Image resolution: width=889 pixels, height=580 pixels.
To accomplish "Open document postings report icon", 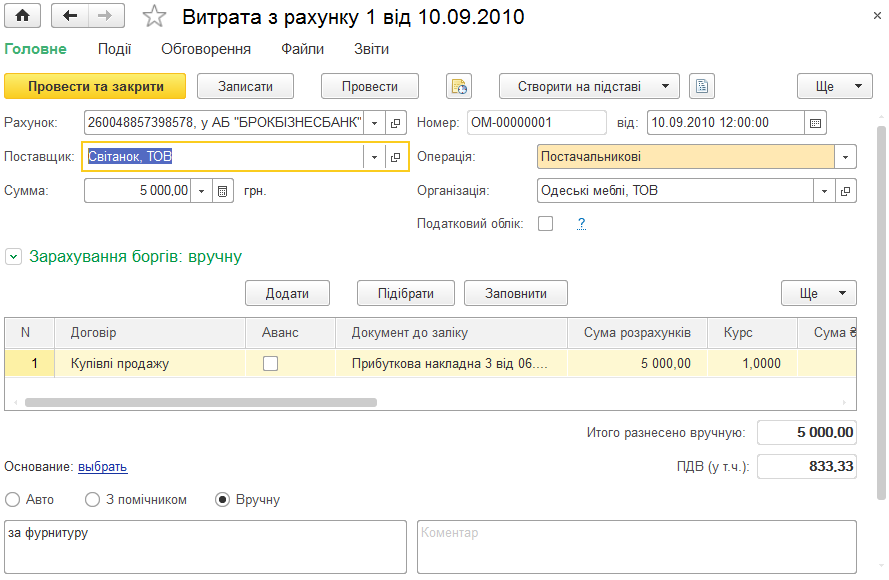I will [459, 86].
